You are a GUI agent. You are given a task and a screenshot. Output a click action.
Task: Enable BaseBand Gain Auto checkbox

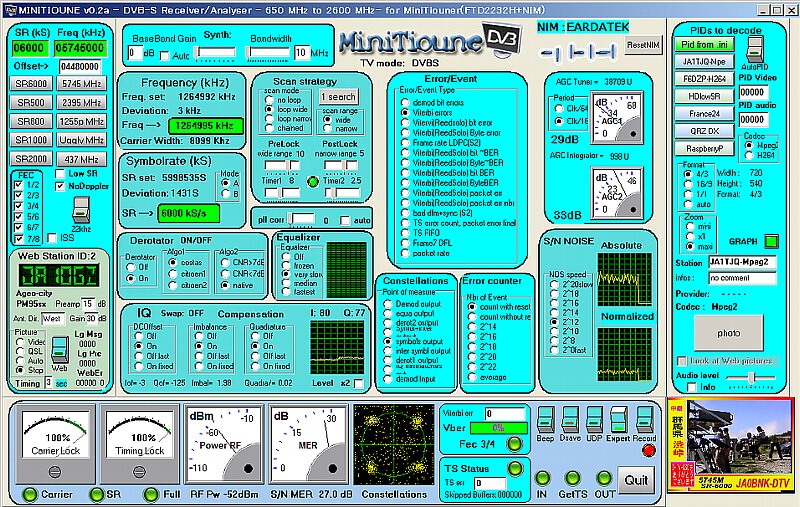[x=165, y=56]
